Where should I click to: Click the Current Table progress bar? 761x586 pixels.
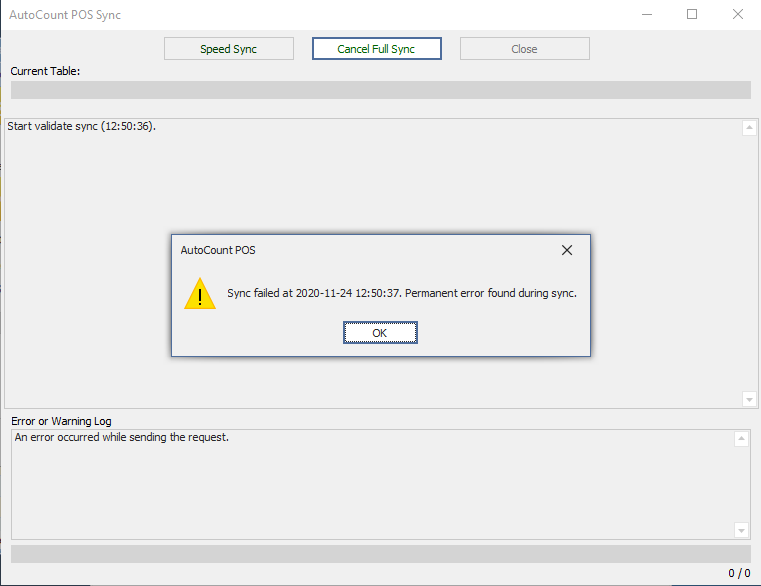(380, 90)
